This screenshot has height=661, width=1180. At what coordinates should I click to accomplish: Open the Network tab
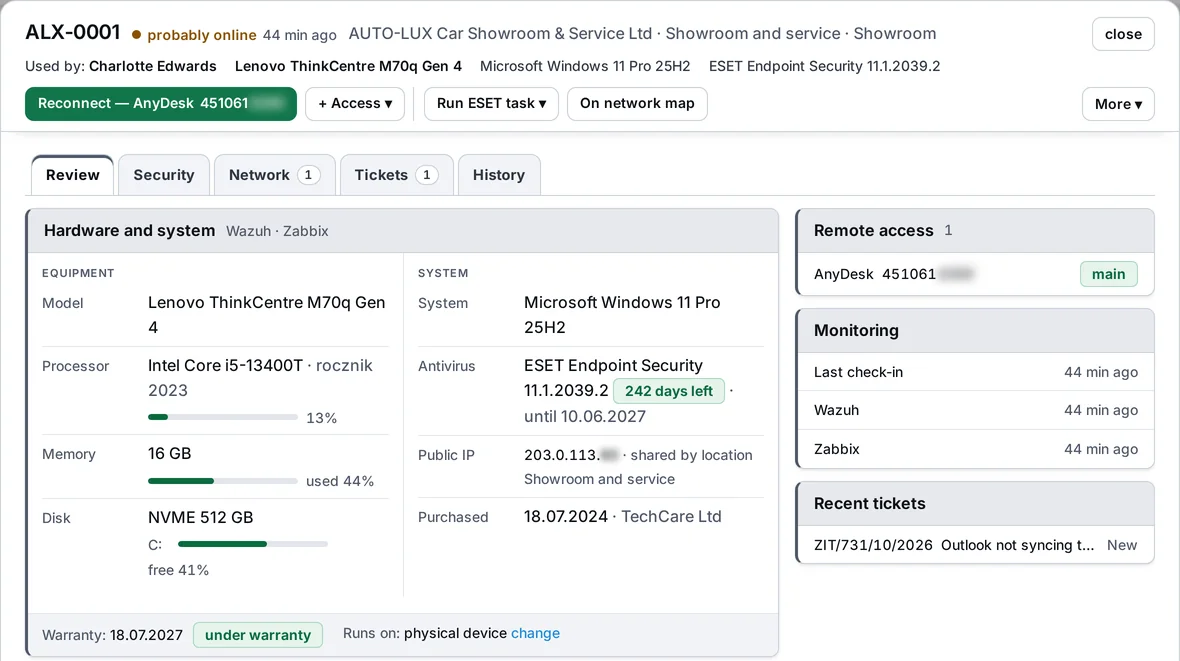(275, 175)
